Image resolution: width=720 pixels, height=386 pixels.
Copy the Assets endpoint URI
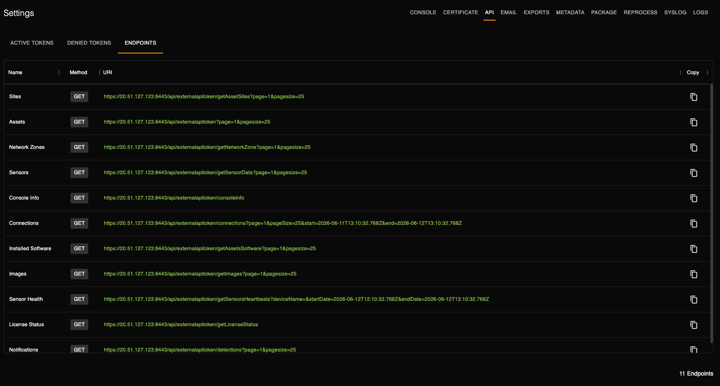click(x=693, y=122)
